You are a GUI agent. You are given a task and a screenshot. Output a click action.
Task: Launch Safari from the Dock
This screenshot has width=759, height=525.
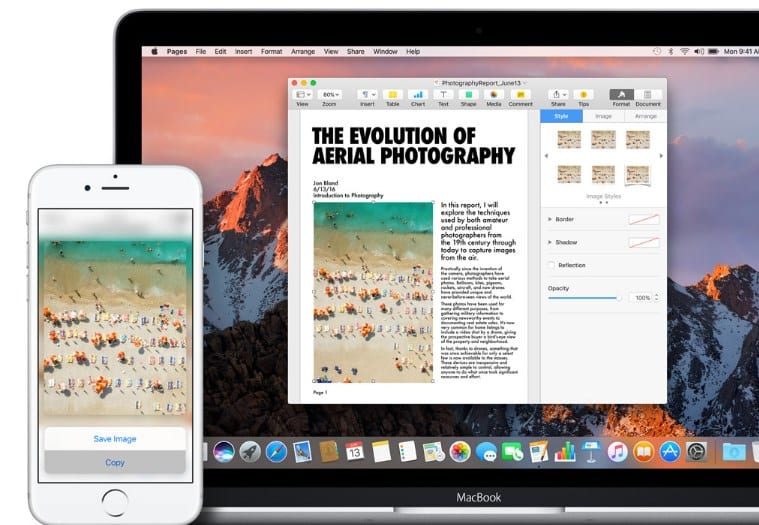pyautogui.click(x=276, y=452)
